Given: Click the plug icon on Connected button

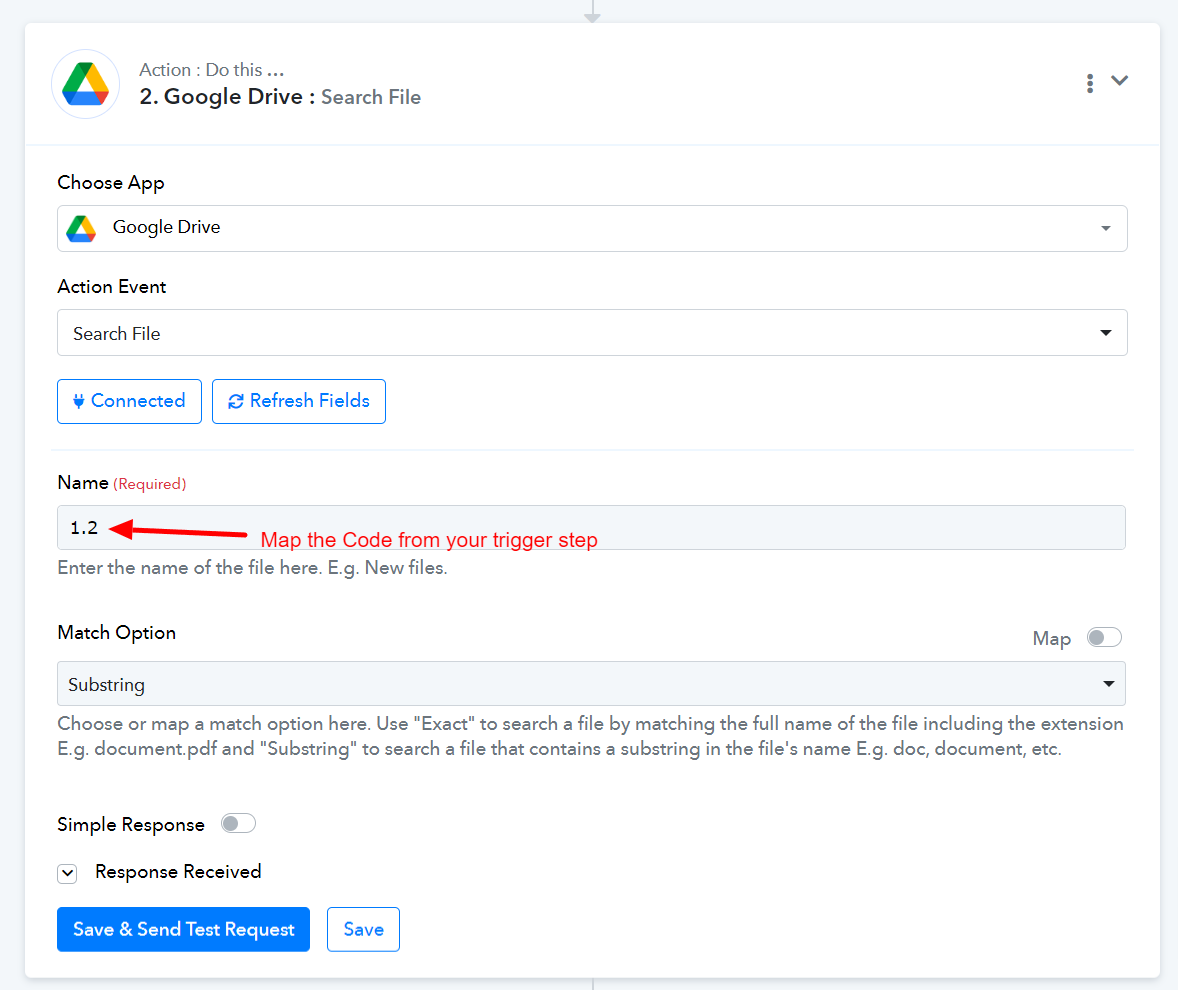Looking at the screenshot, I should tap(79, 401).
